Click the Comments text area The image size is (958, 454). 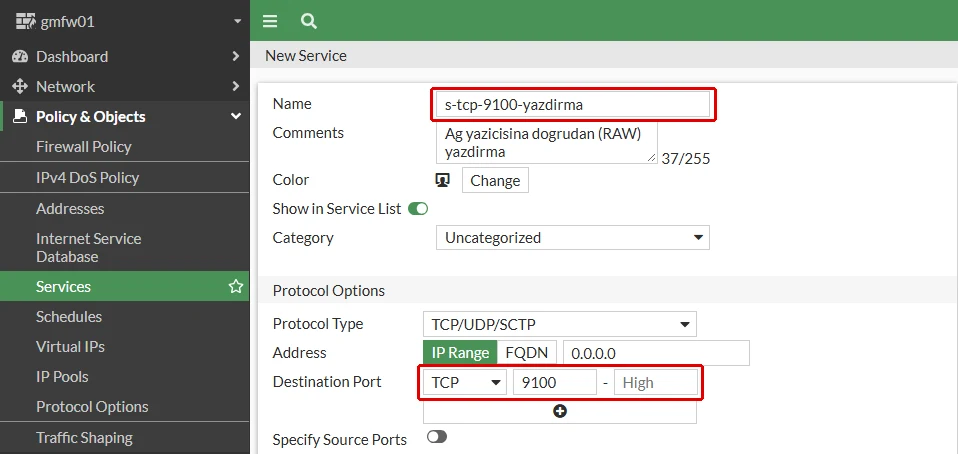(x=547, y=142)
